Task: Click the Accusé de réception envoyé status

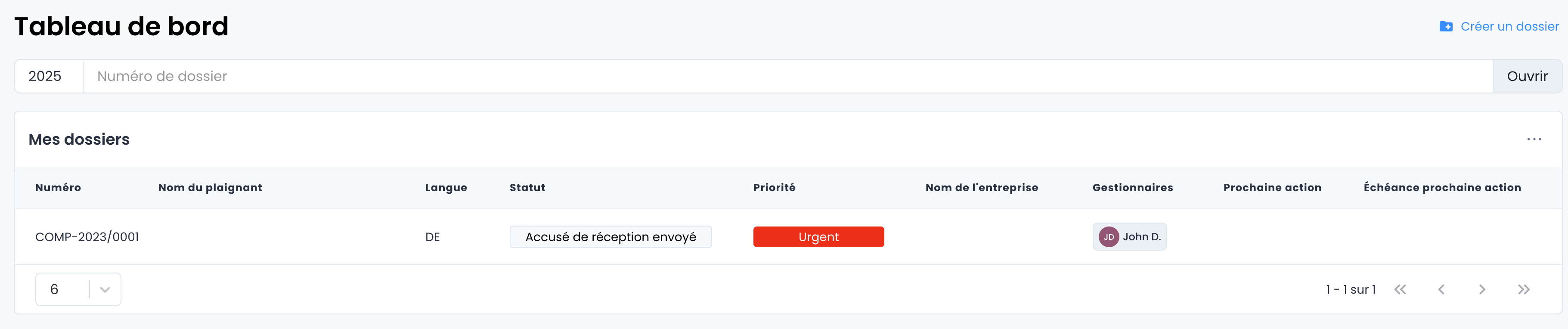Action: tap(610, 237)
